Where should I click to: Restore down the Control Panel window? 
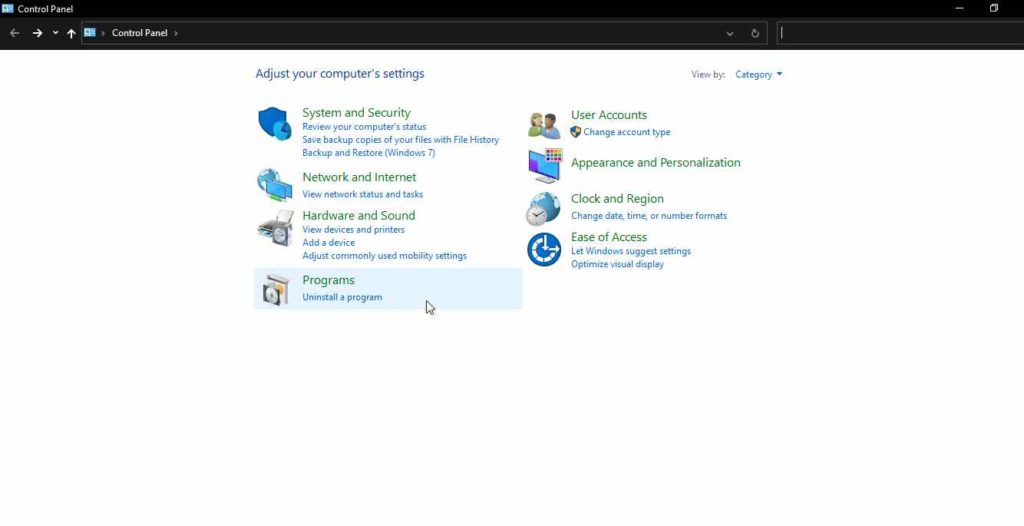click(x=993, y=8)
